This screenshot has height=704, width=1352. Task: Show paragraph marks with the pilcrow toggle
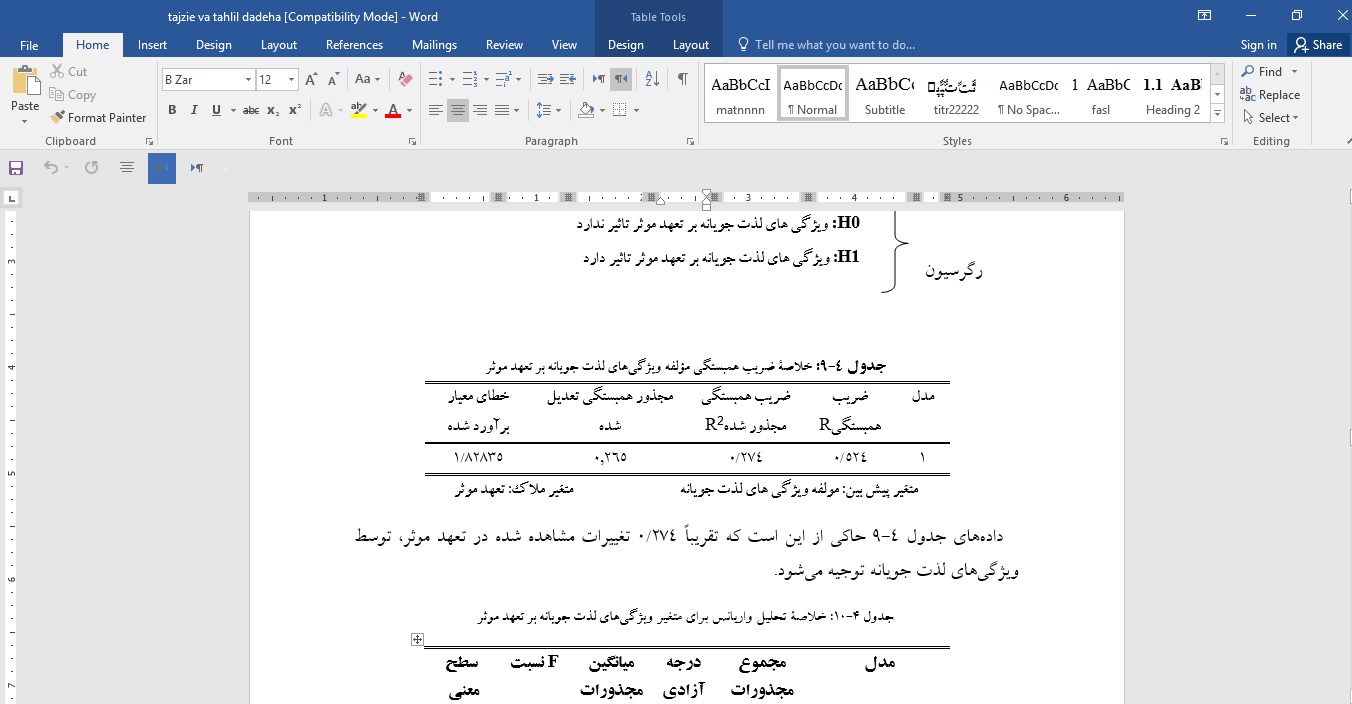[x=683, y=78]
